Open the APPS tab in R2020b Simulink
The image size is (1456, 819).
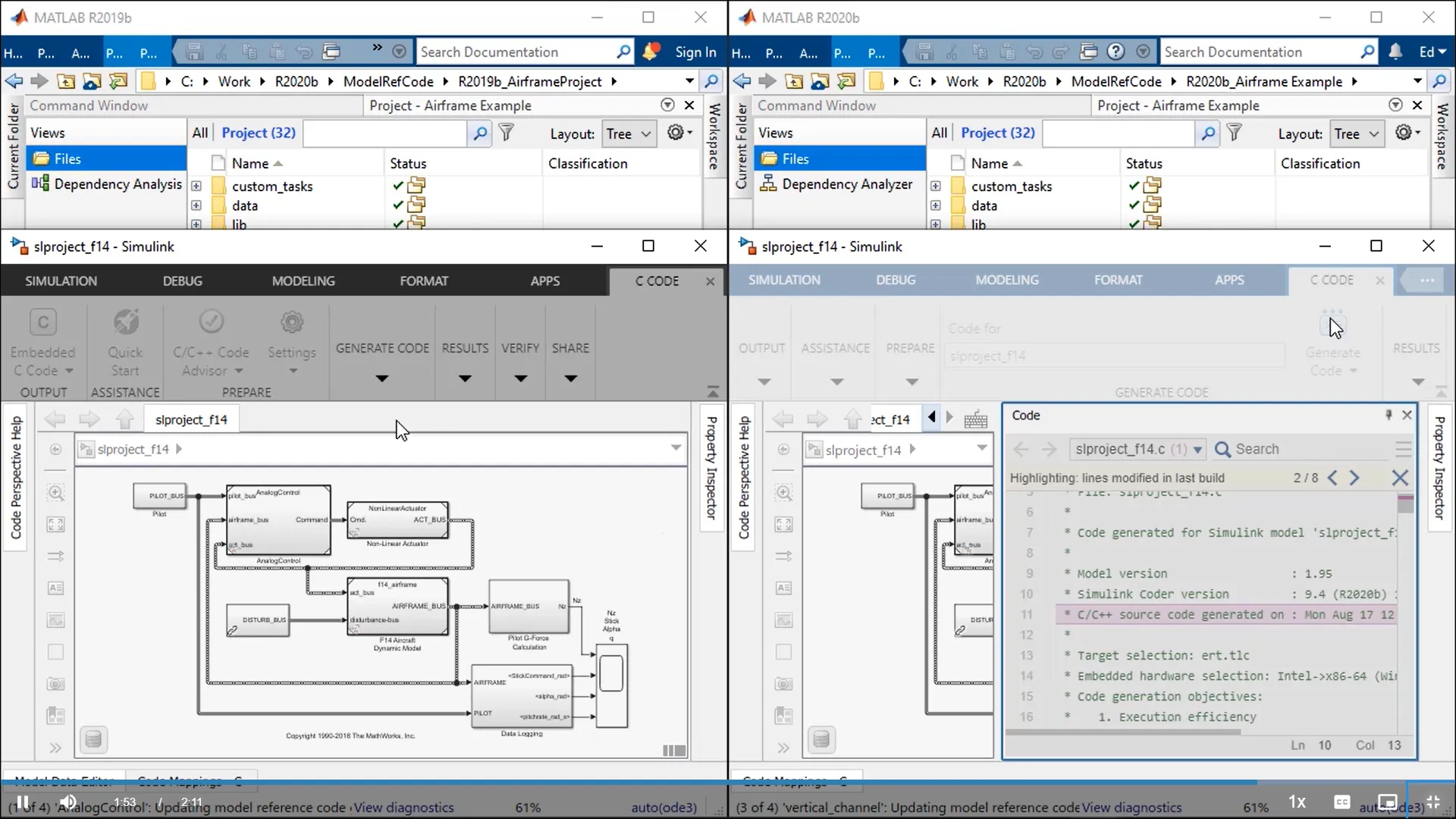1229,281
